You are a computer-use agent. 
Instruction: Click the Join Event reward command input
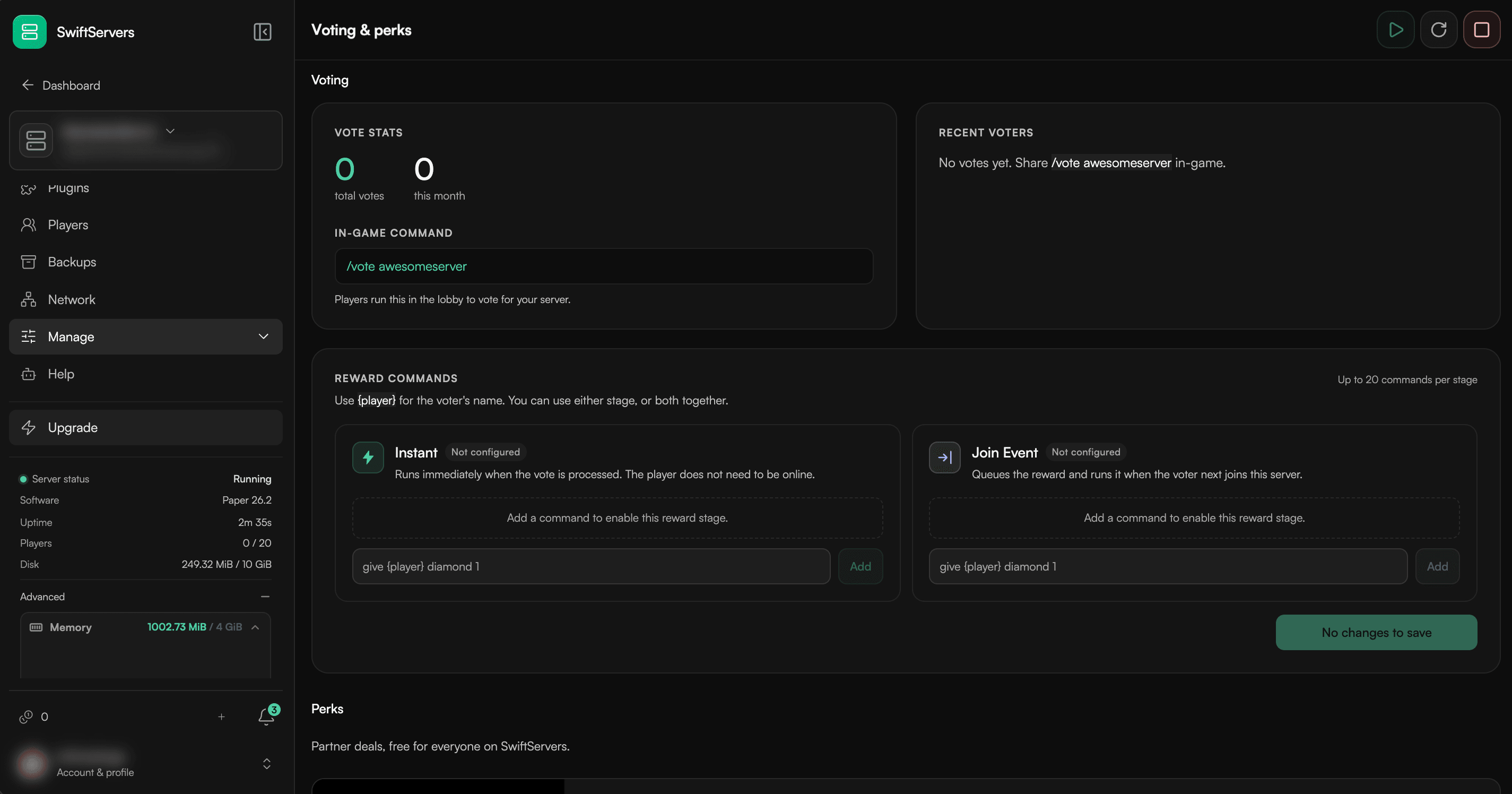point(1168,566)
